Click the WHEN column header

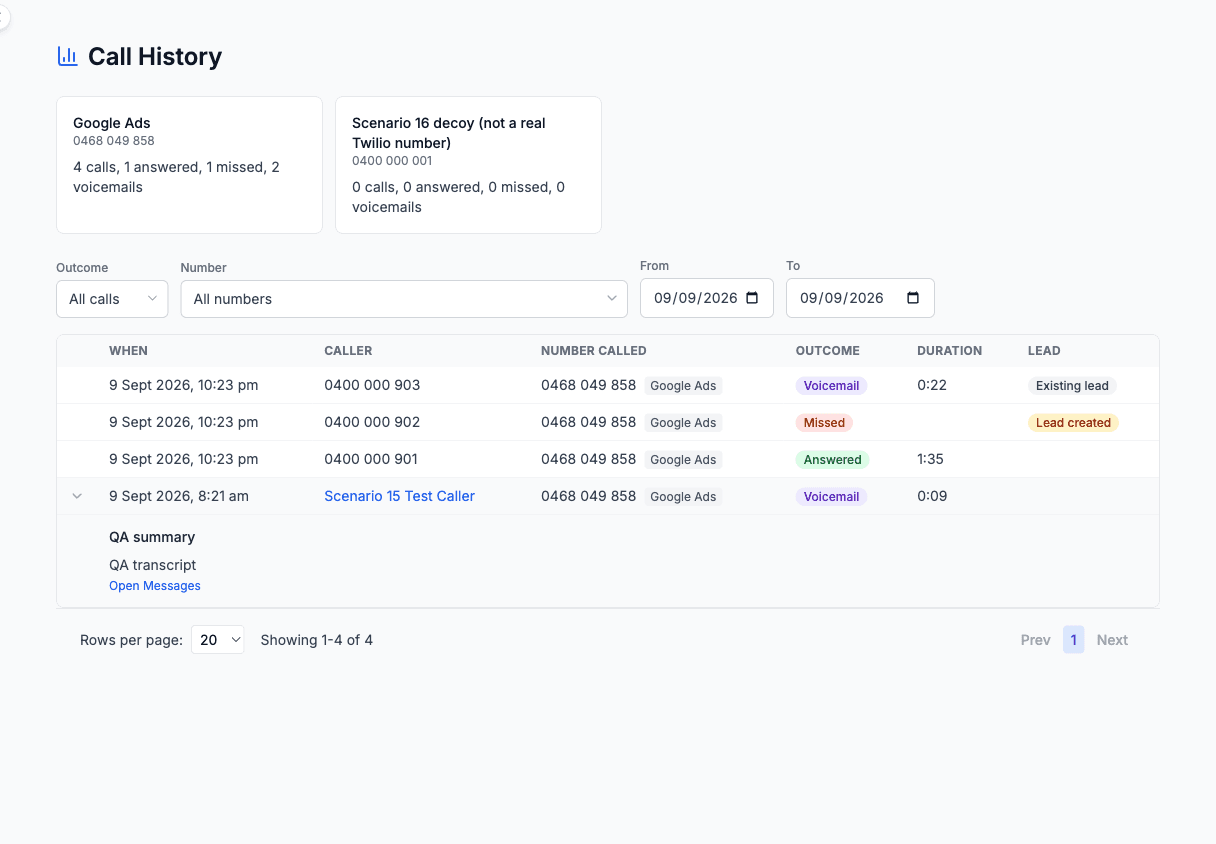[x=128, y=351]
